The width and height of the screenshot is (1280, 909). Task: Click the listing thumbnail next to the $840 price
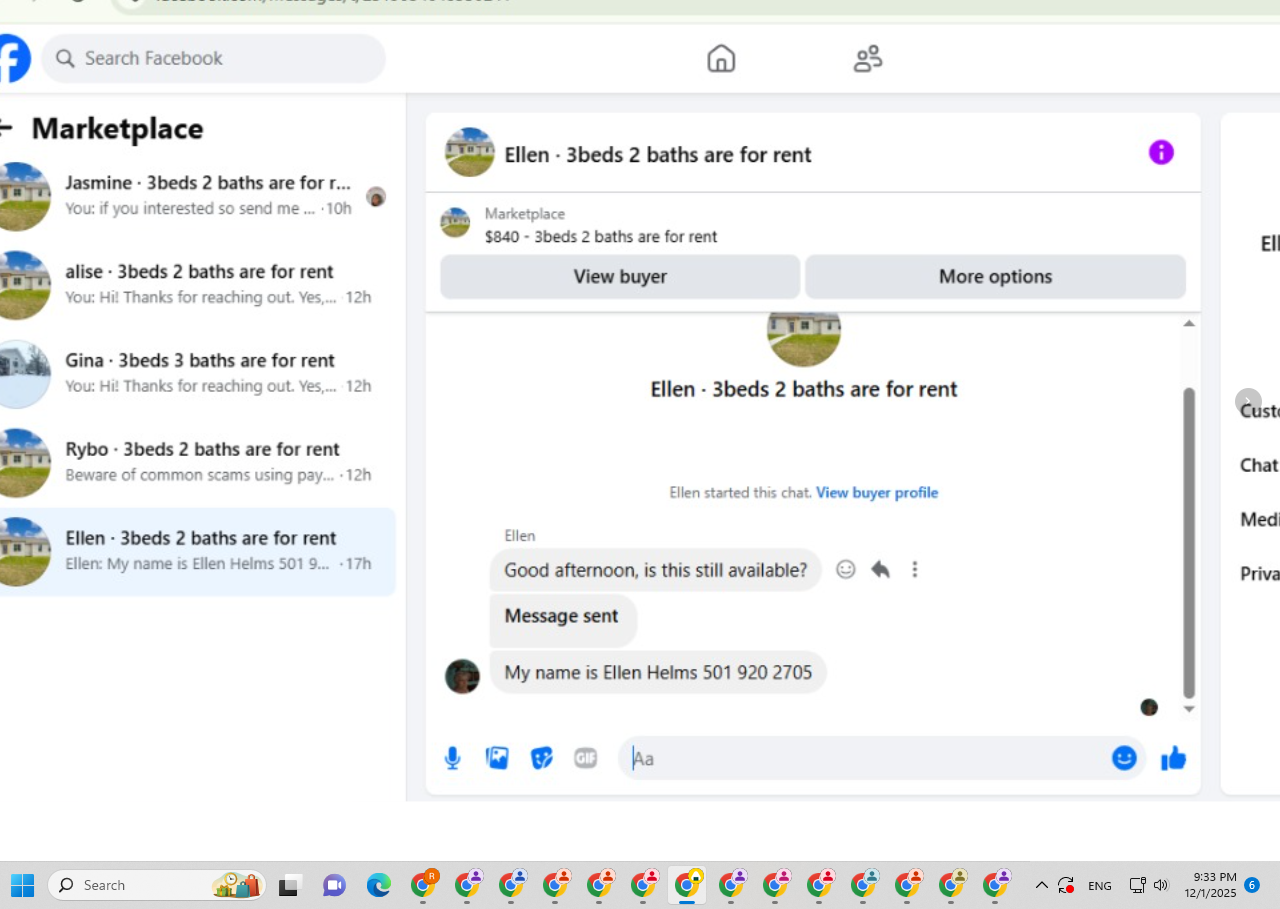pos(455,223)
